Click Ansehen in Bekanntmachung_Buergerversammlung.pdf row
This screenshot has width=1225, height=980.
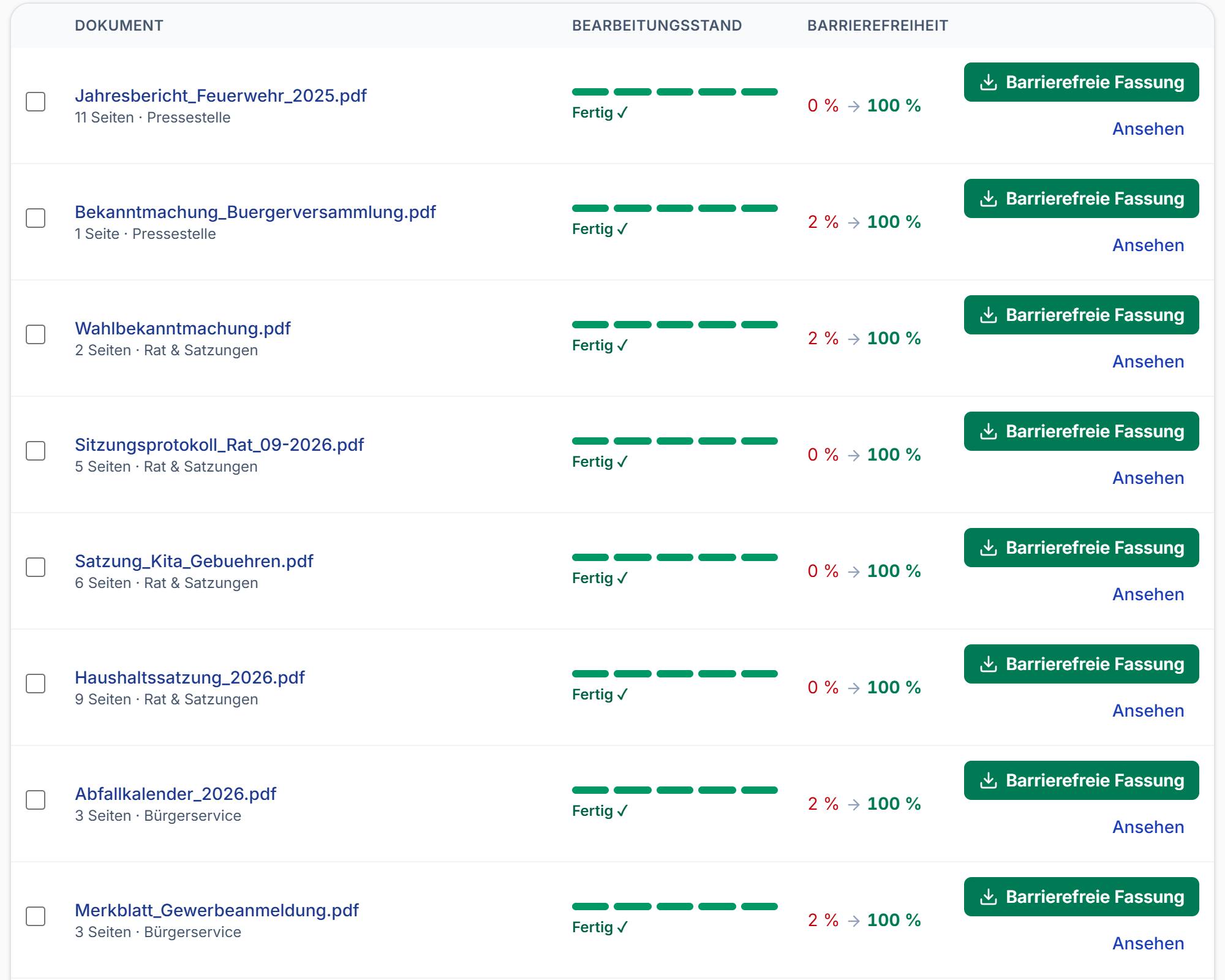tap(1148, 245)
